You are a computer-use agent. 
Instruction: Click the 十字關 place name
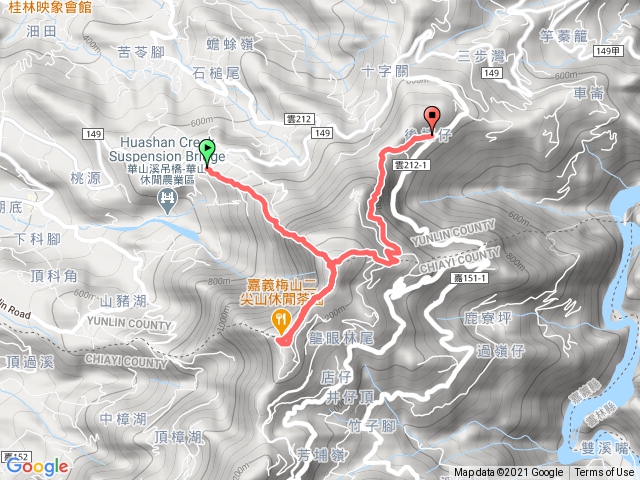(385, 71)
